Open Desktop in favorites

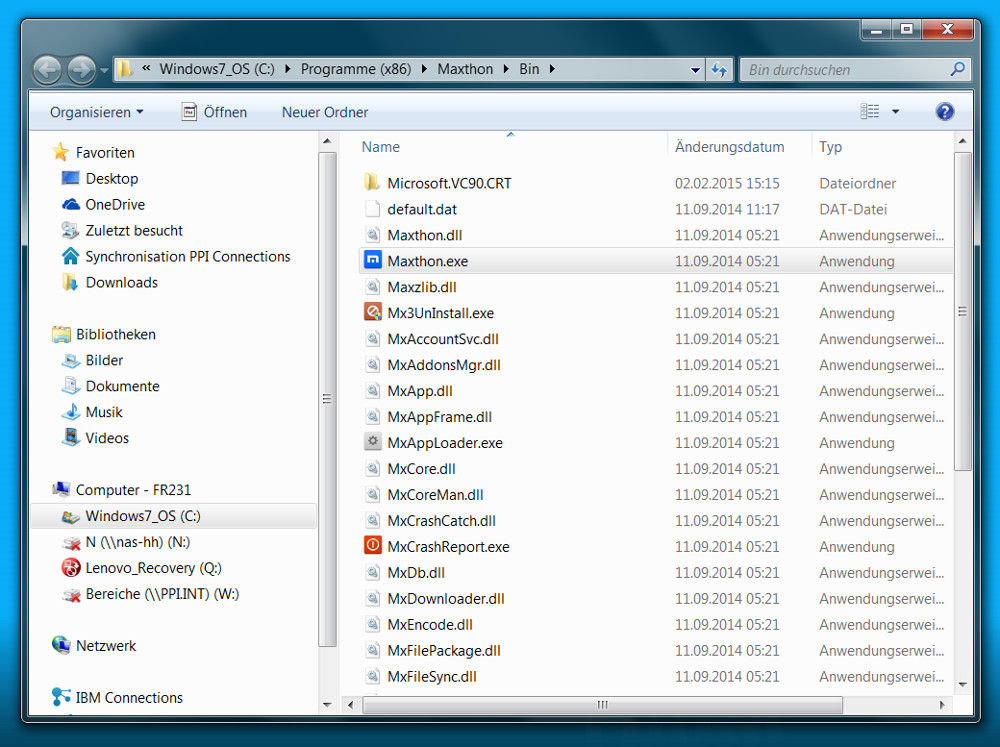pos(112,179)
